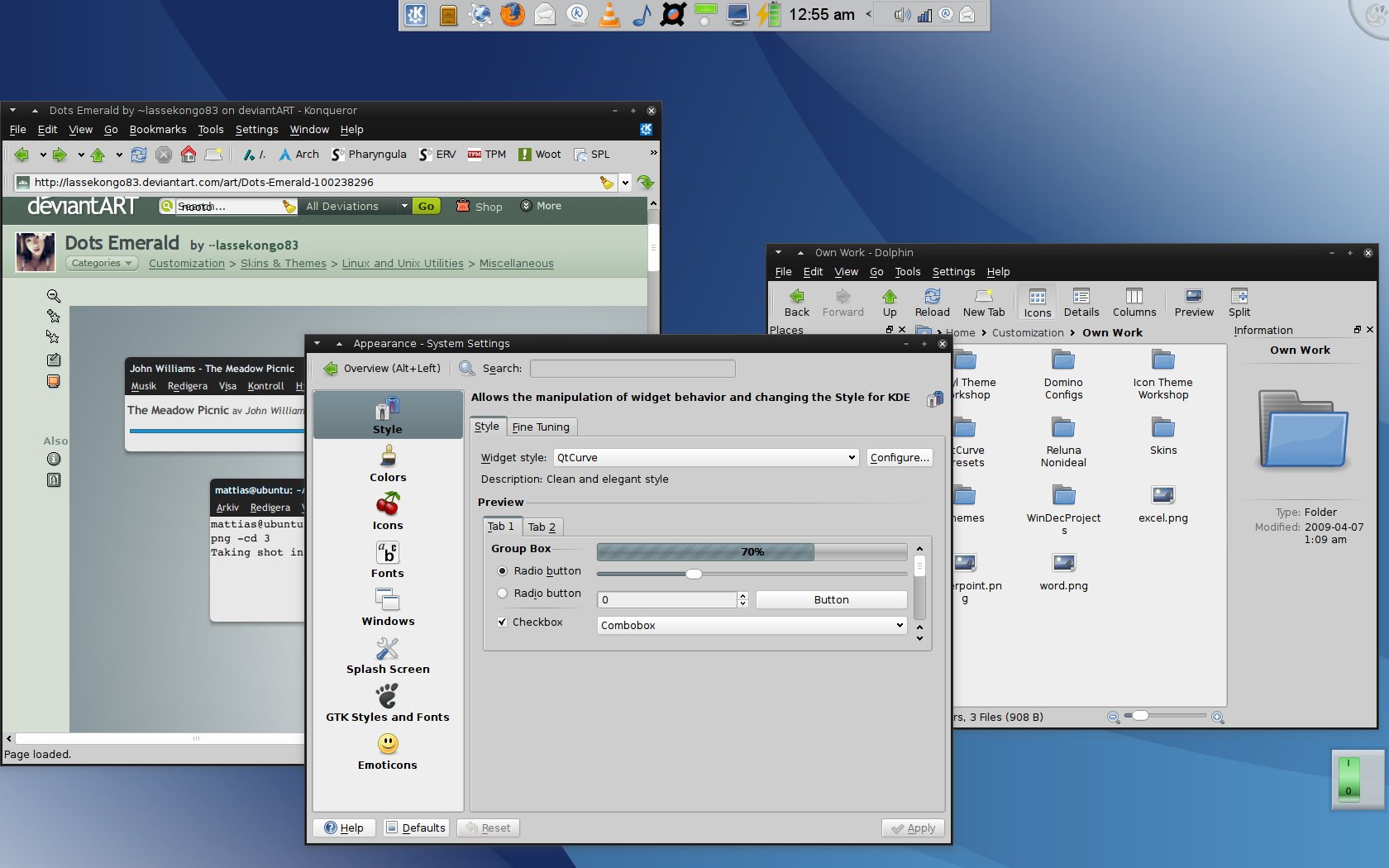
Task: Open Bookmarks menu in Konqueror
Action: coord(158,130)
